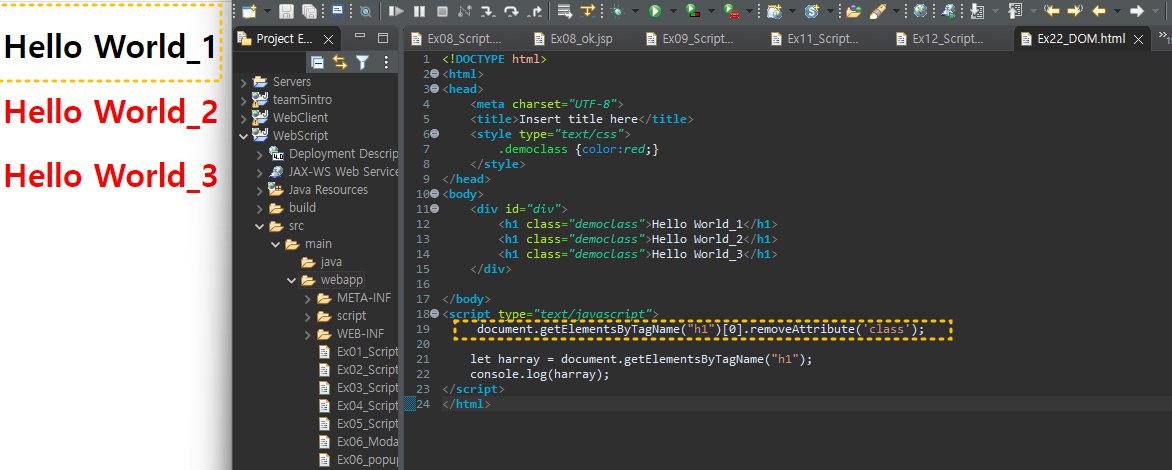Maximize the Project Explorer panel
1172x470 pixels.
tap(383, 37)
